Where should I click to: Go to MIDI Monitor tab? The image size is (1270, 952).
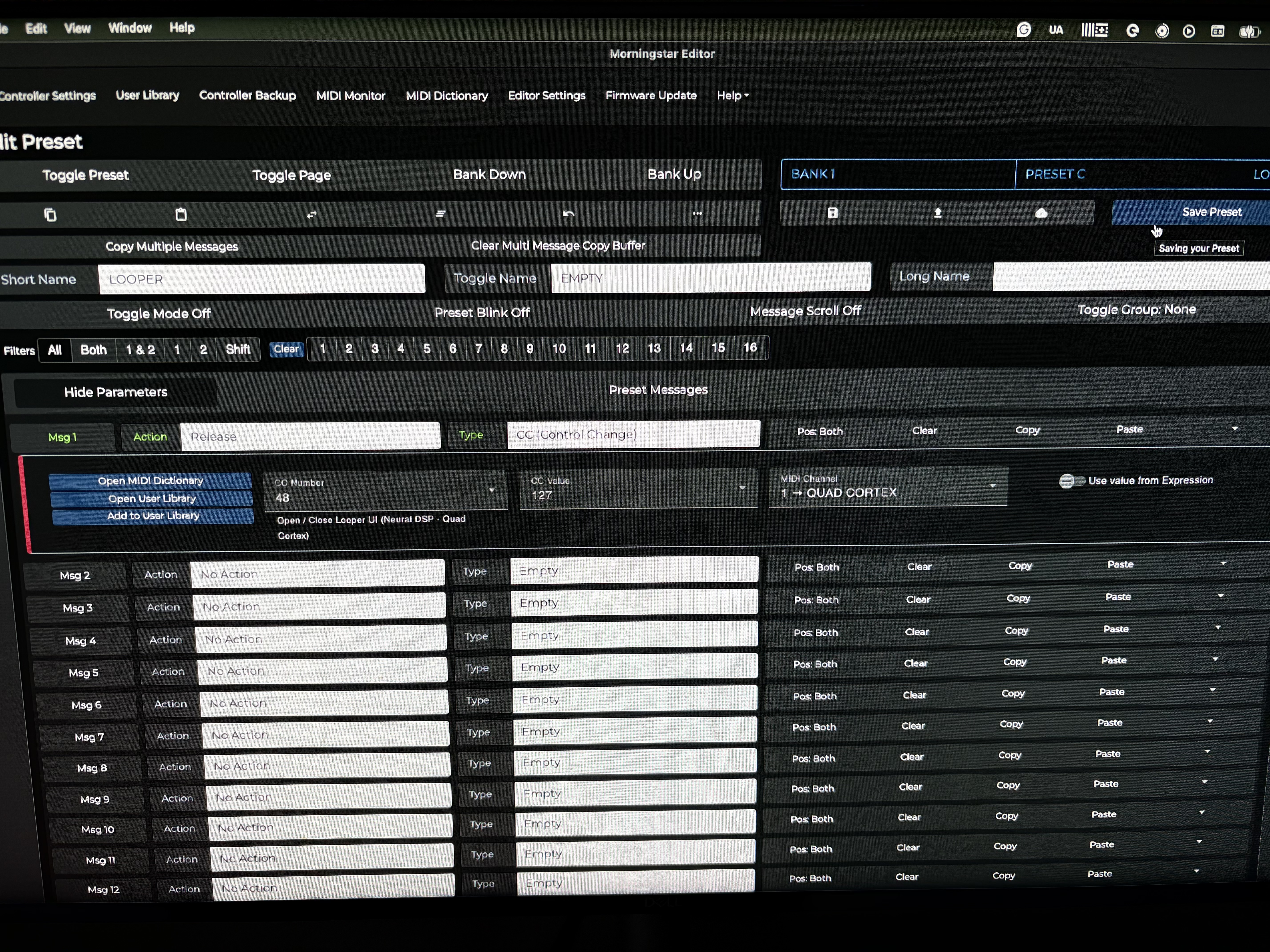pos(351,96)
